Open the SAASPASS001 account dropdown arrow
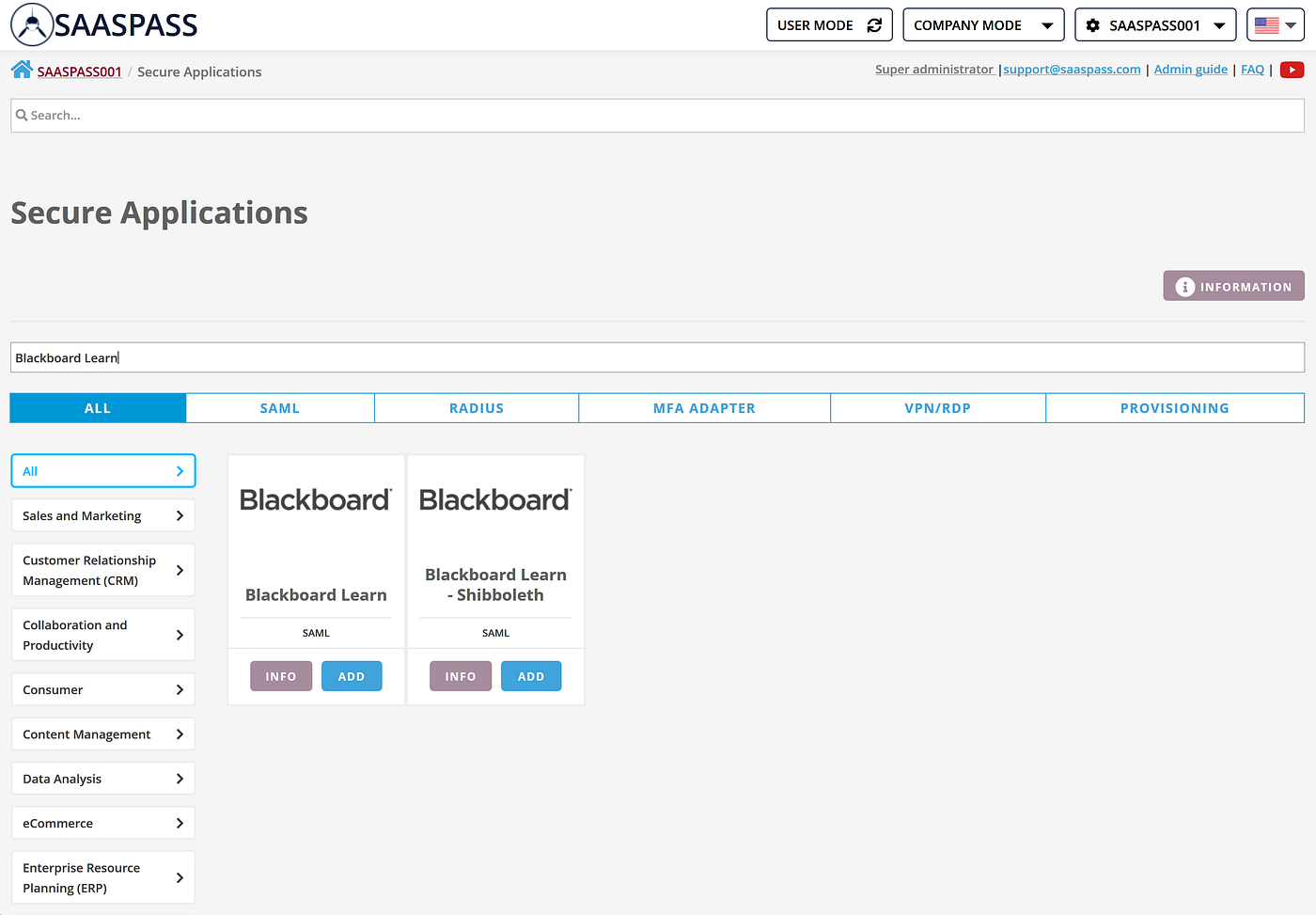1316x915 pixels. click(1219, 25)
